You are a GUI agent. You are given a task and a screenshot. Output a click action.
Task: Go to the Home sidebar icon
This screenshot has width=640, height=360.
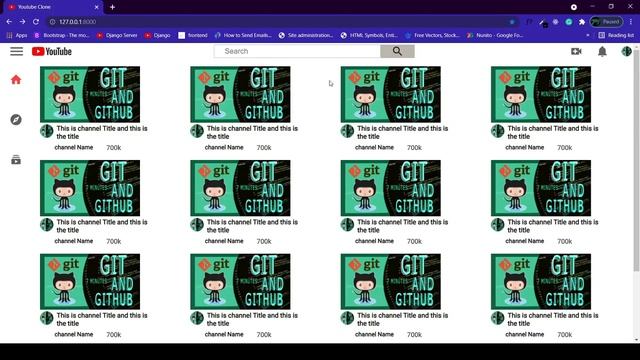tap(16, 80)
